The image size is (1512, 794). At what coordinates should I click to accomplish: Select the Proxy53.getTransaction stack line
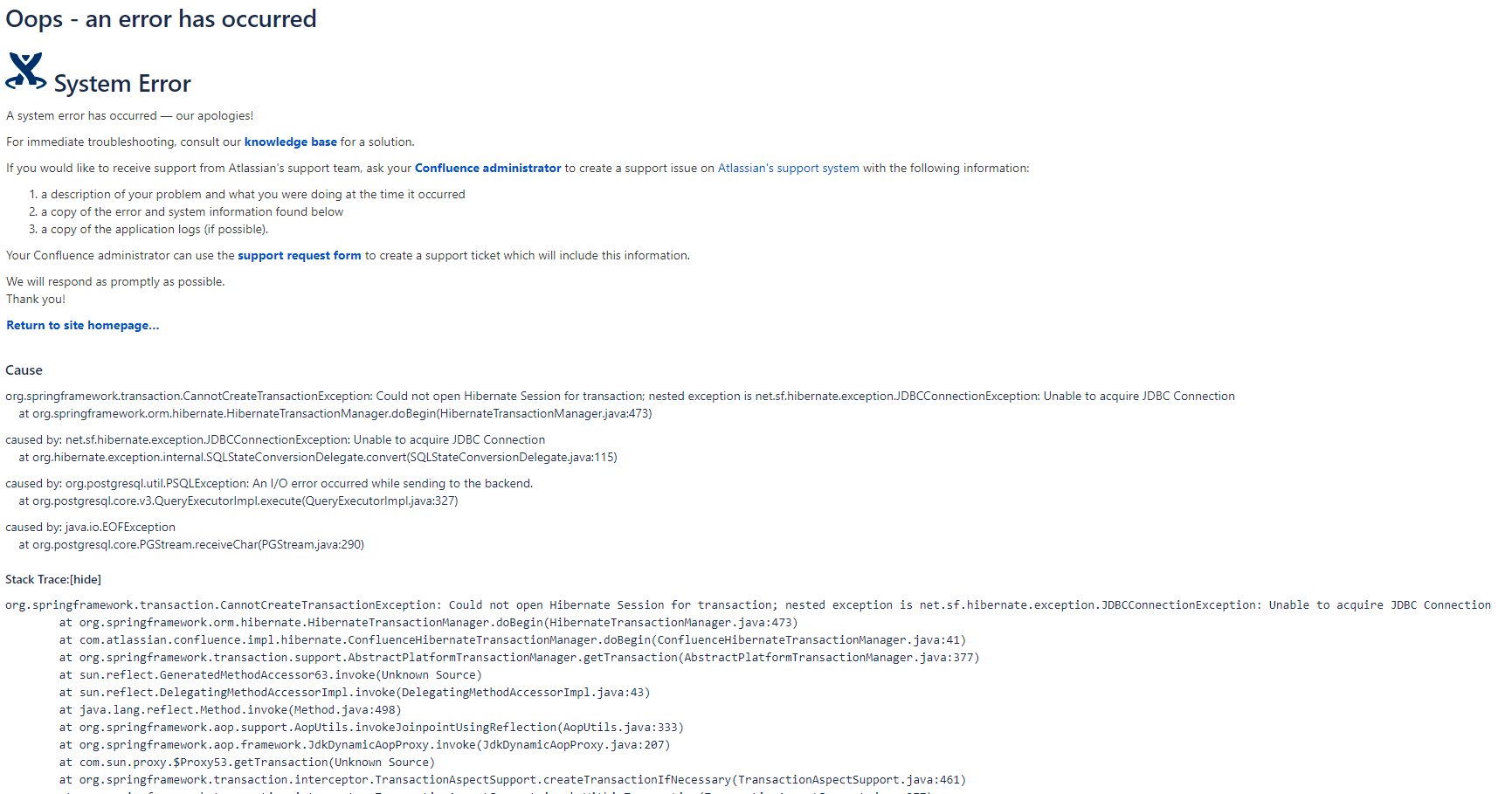pyautogui.click(x=256, y=762)
